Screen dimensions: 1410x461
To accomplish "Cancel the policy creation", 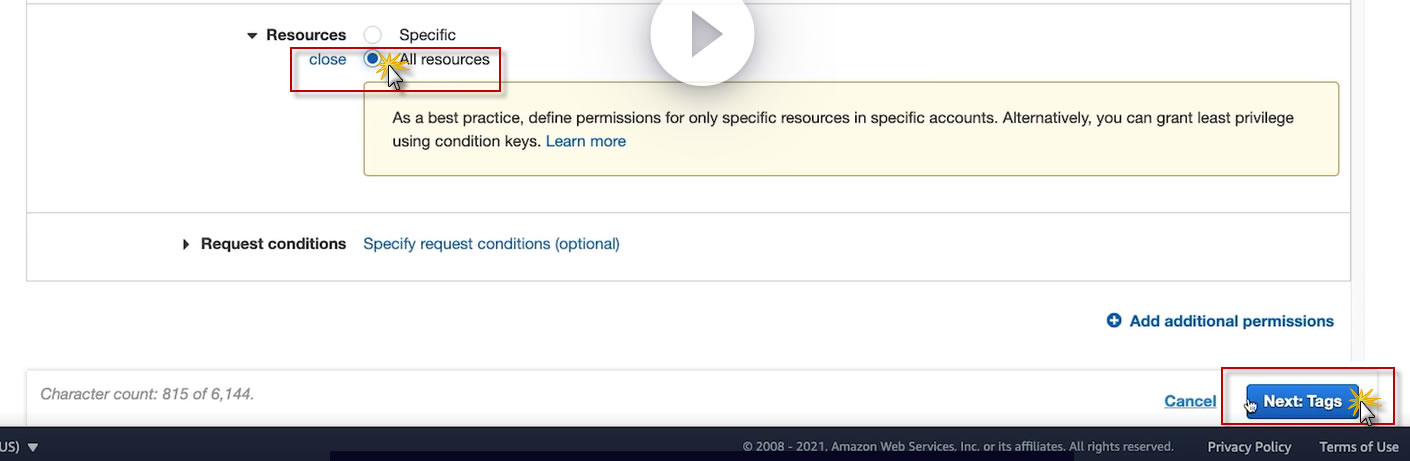I will pos(1190,401).
